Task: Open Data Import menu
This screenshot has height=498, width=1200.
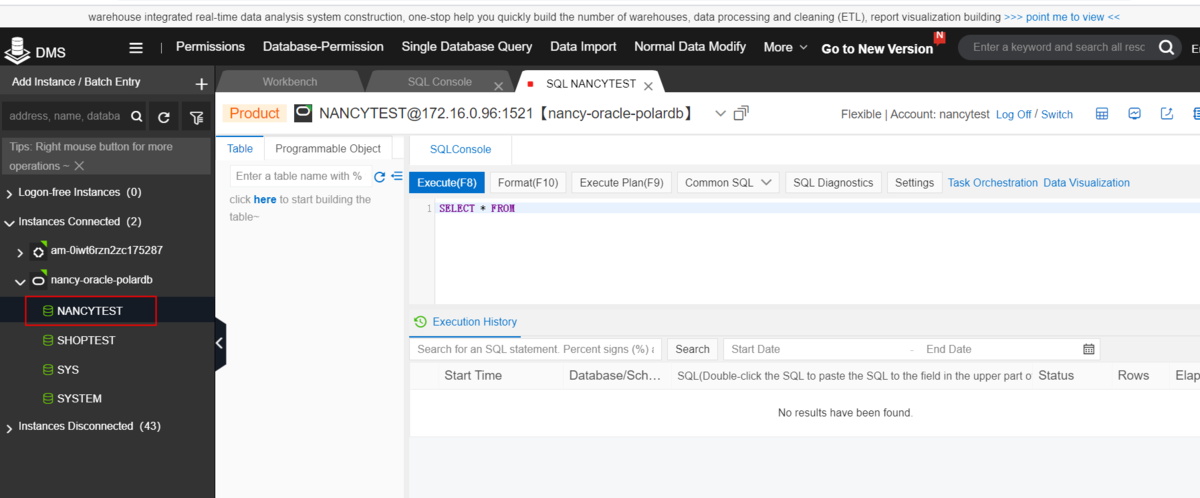Action: [x=583, y=47]
